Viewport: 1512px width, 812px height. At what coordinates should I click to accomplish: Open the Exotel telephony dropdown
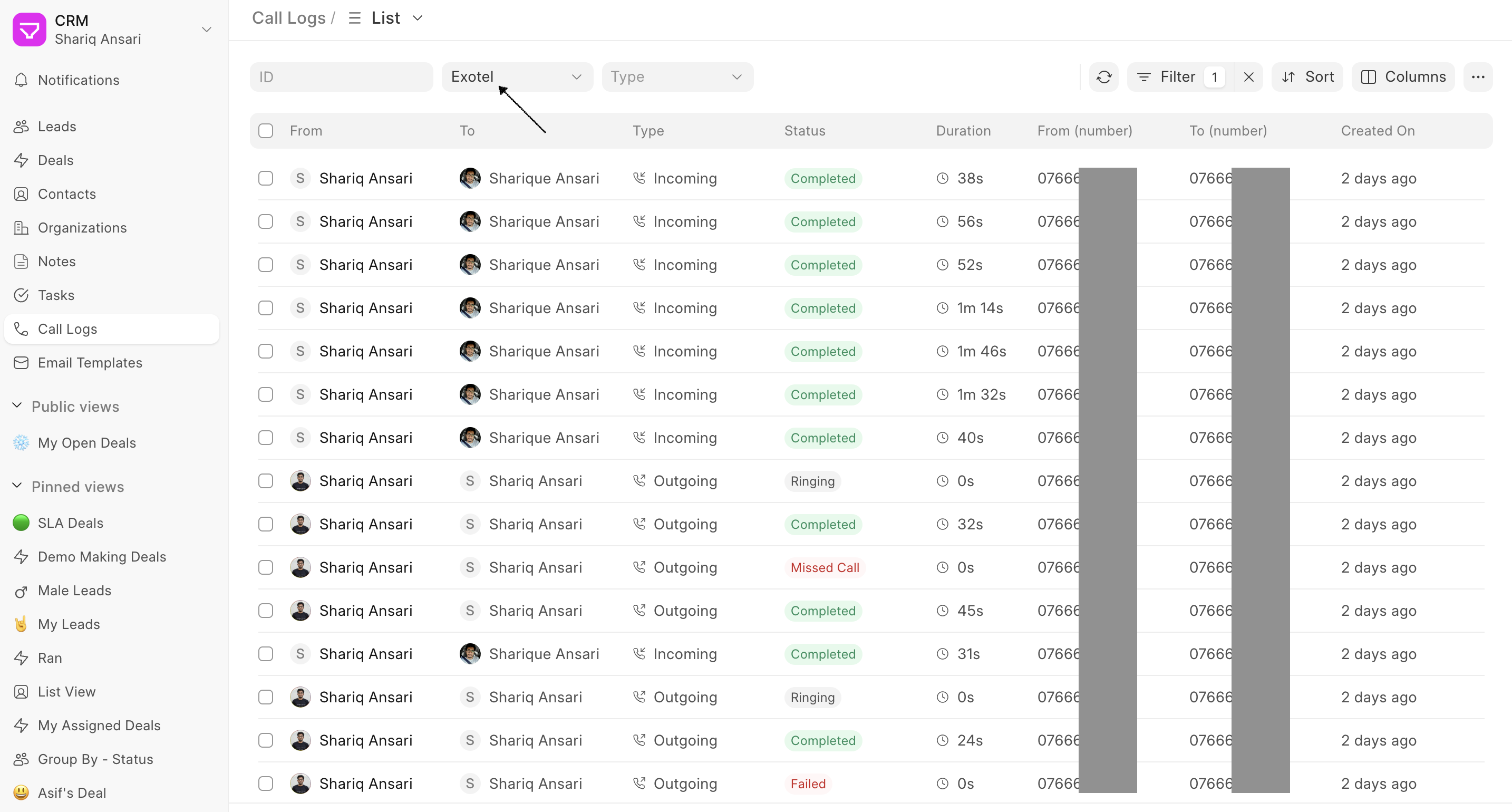517,77
